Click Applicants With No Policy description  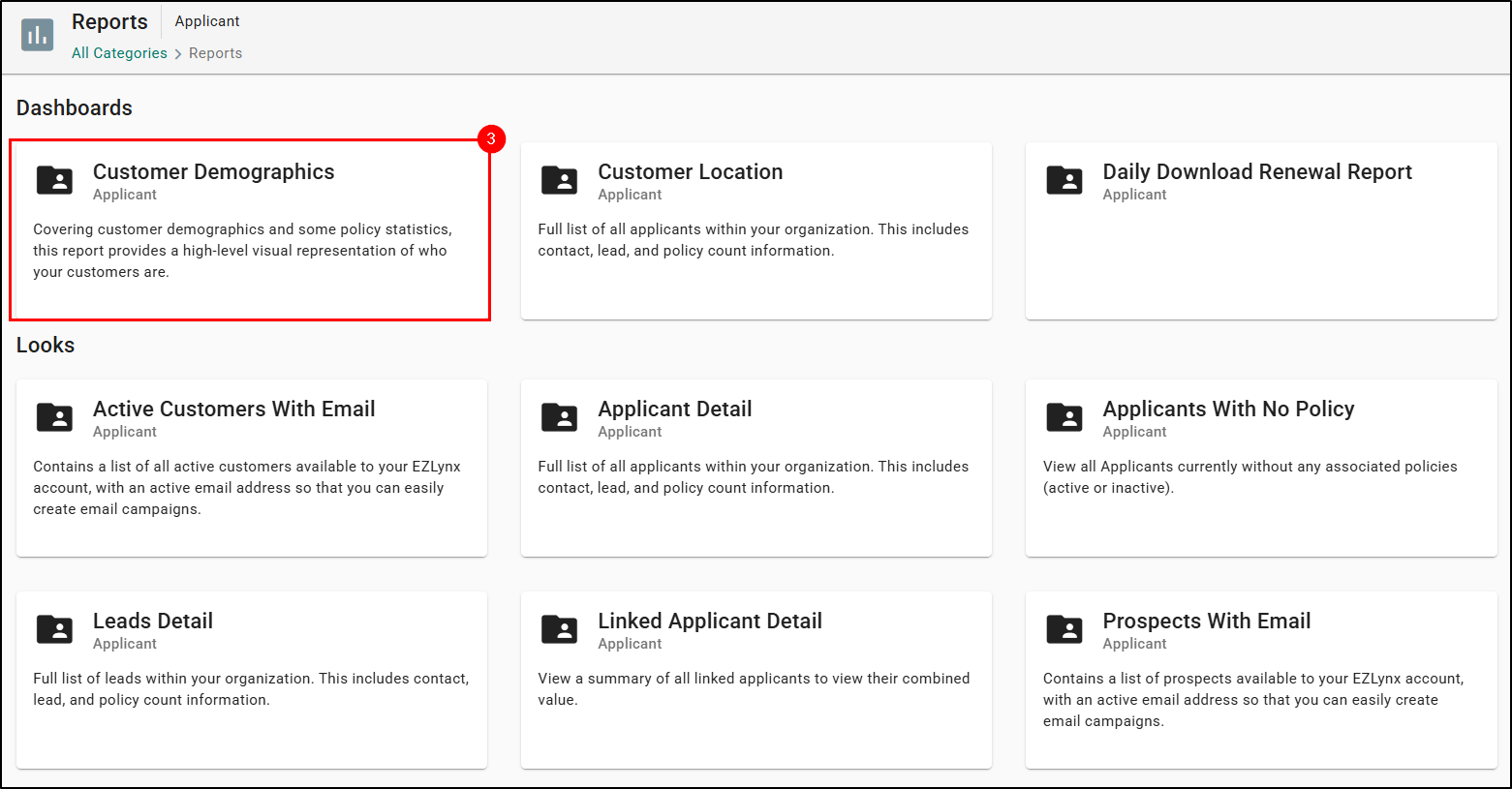[1250, 477]
